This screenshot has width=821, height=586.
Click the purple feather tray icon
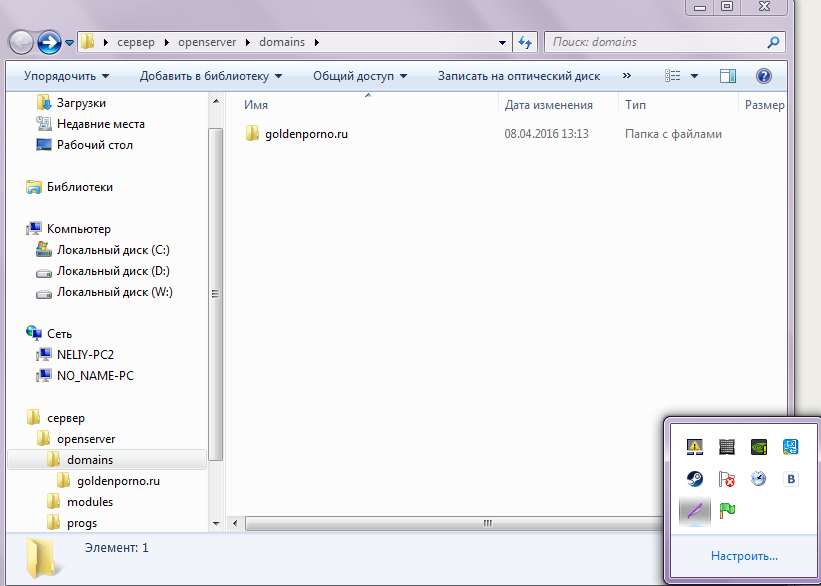click(694, 511)
